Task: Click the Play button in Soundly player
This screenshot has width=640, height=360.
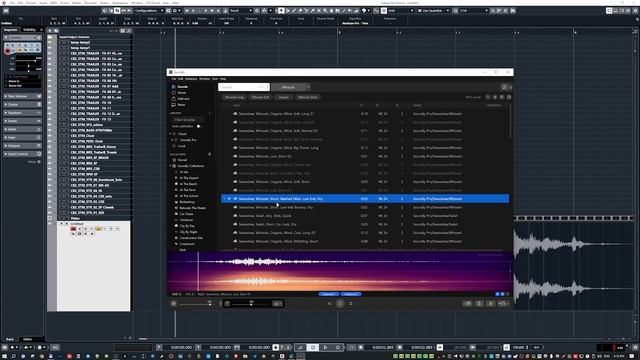Action: (340, 304)
